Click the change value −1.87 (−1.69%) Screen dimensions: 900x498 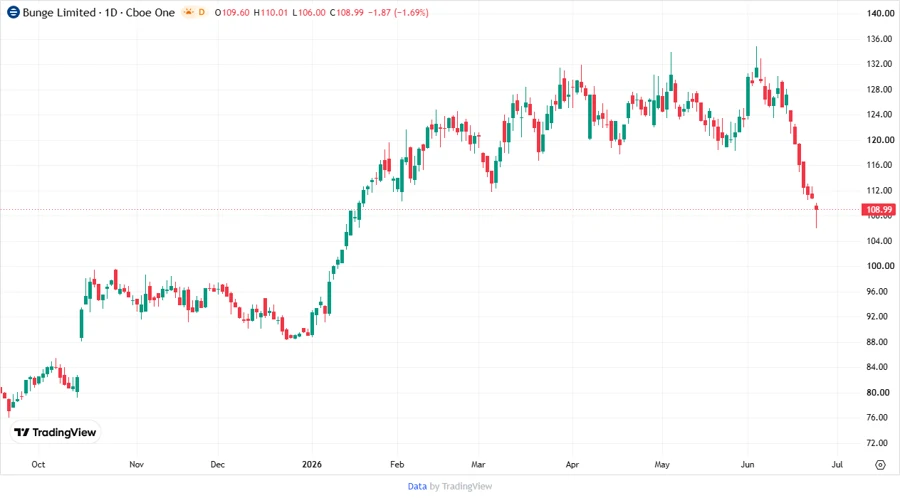click(400, 12)
